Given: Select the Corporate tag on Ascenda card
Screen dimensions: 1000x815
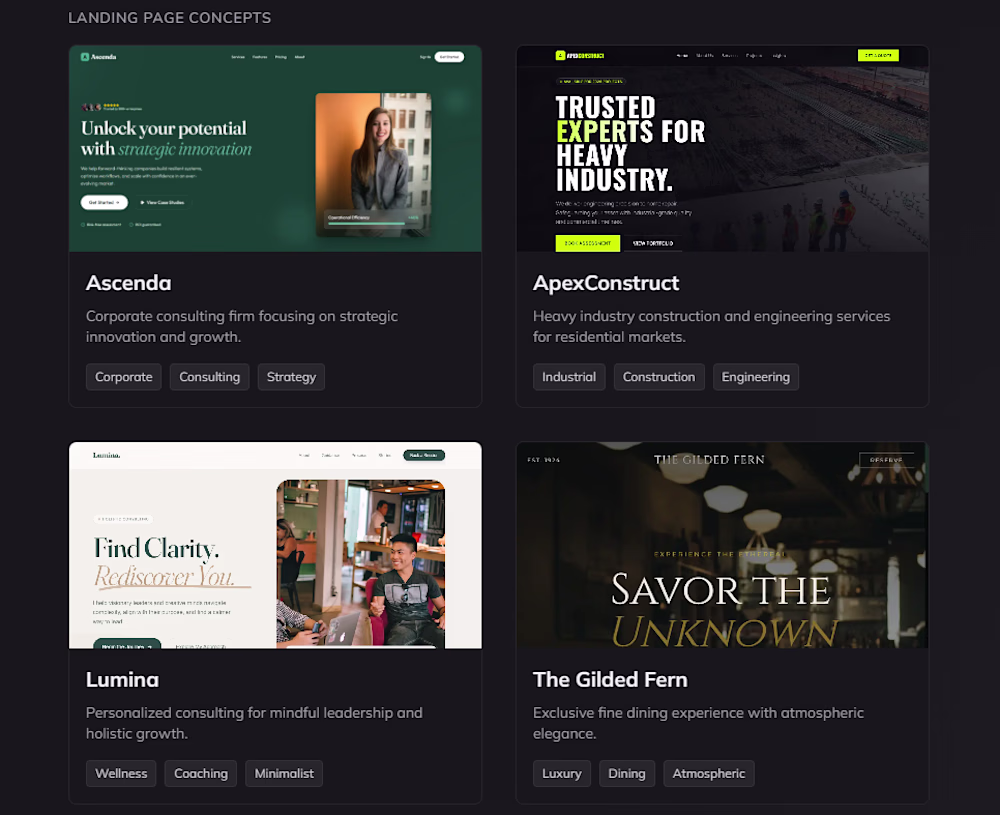Looking at the screenshot, I should (x=124, y=377).
